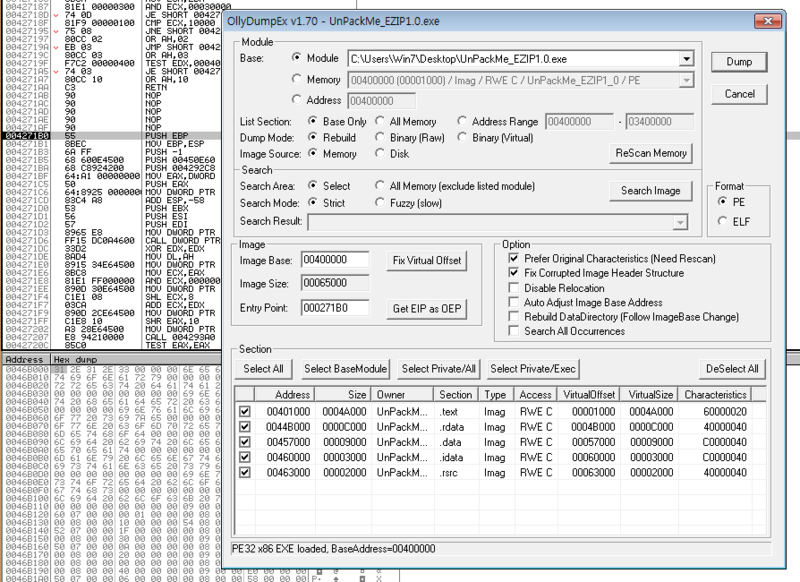Choose All Memory list section option
The image size is (800, 582).
380,121
